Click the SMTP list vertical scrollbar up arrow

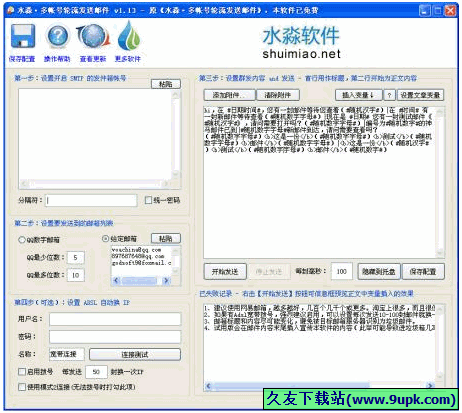click(176, 94)
